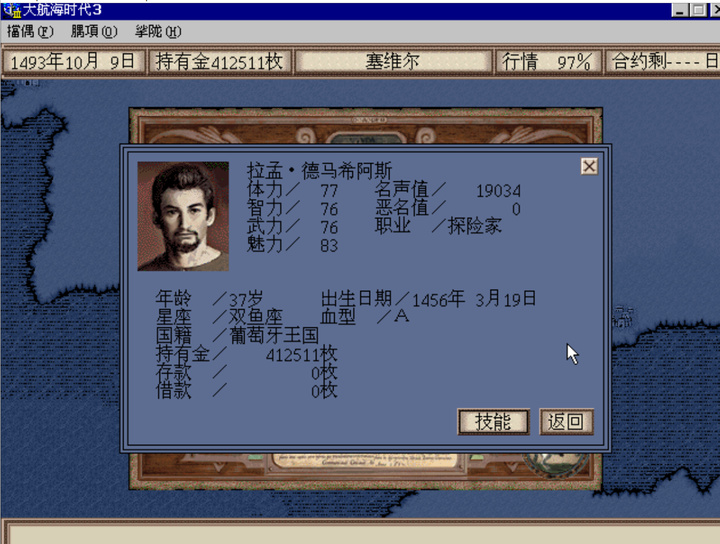The height and width of the screenshot is (544, 720).
Task: Click the blood type A value
Action: tap(401, 316)
